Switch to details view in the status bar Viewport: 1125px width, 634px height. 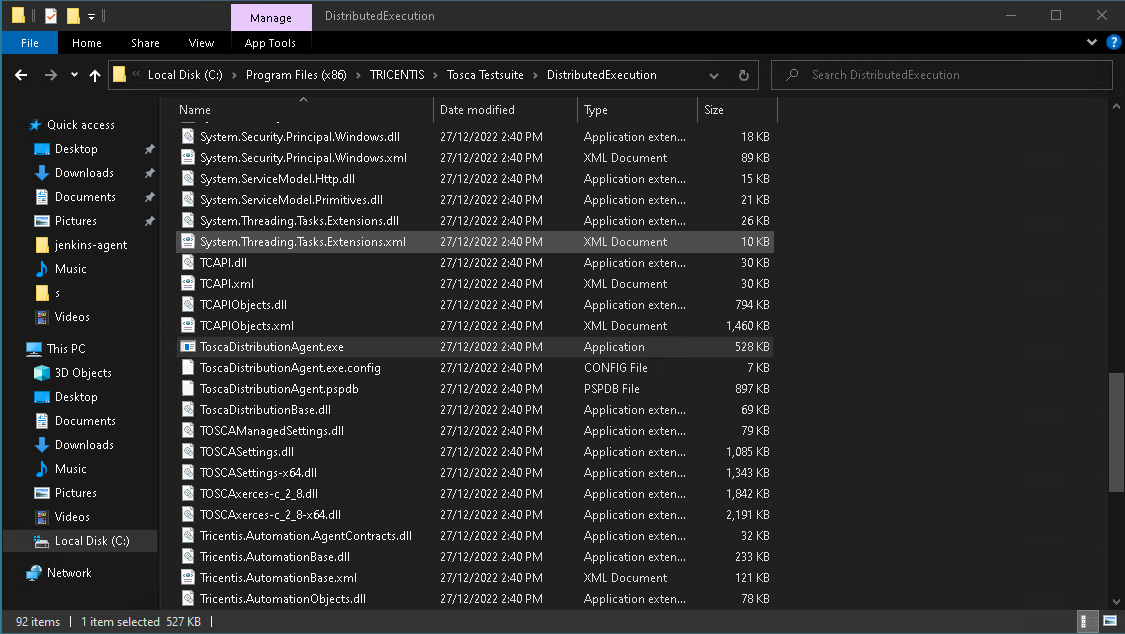click(1090, 622)
